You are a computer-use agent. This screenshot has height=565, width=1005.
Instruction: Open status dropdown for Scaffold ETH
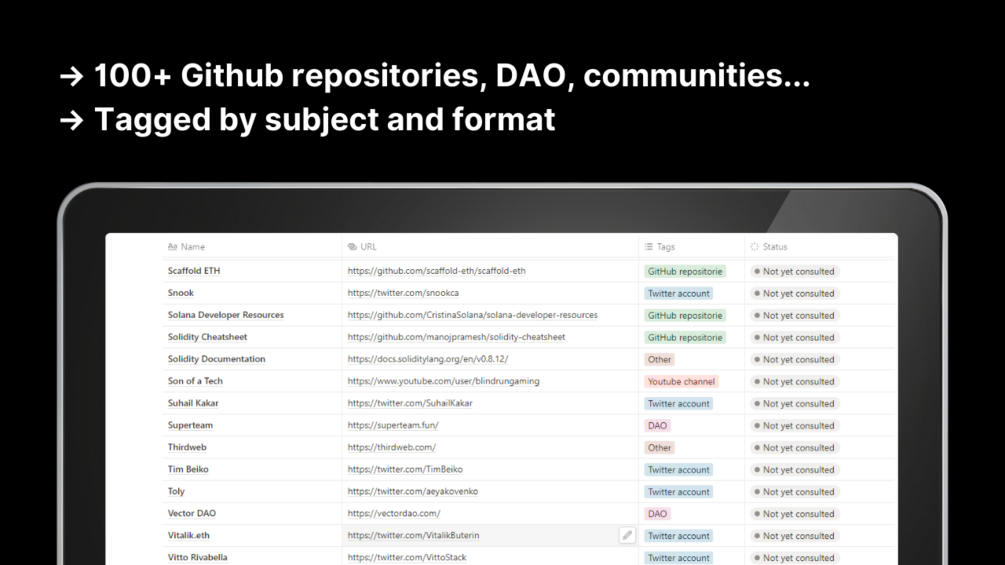tap(794, 272)
